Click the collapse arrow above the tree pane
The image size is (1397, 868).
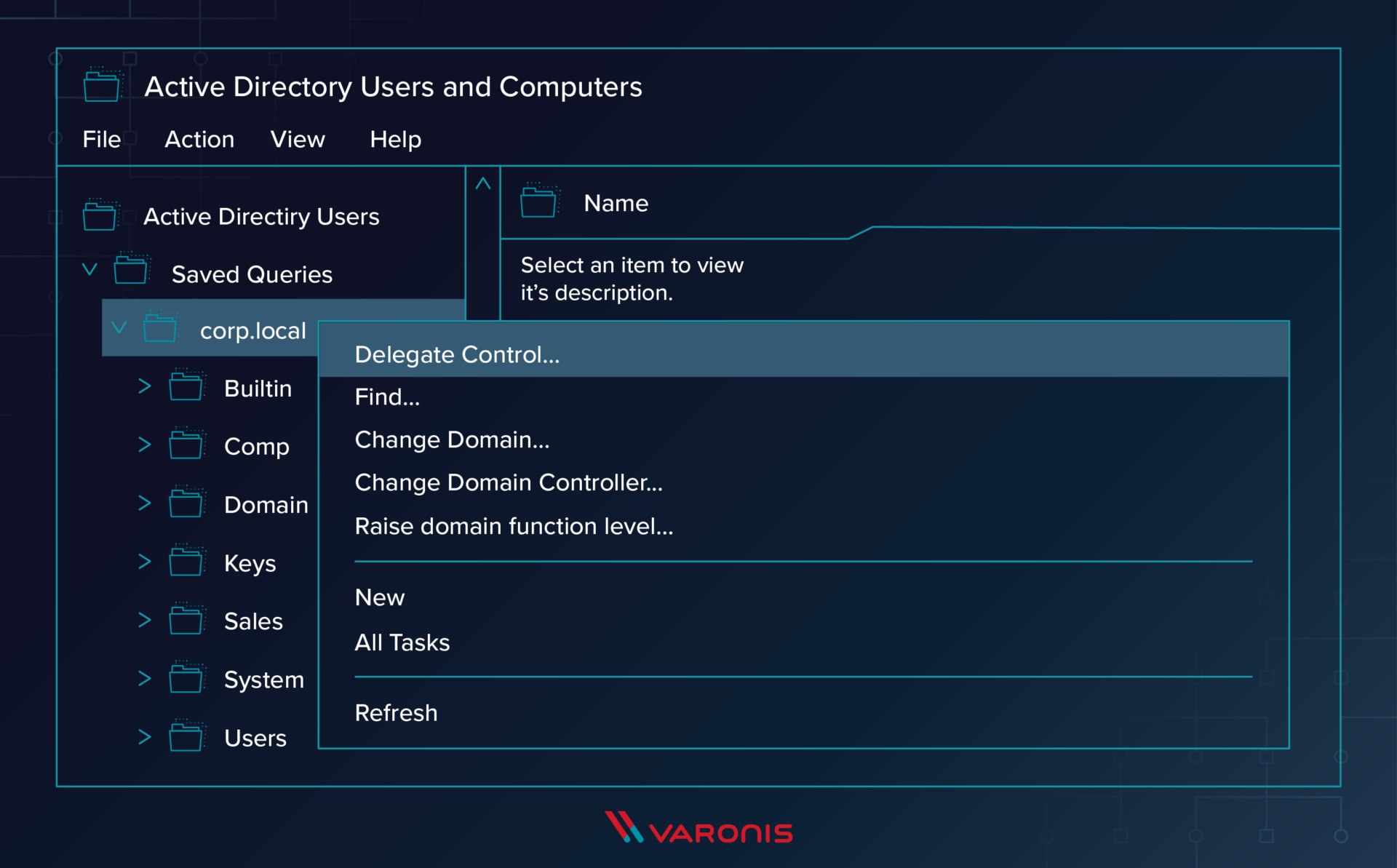(x=483, y=183)
